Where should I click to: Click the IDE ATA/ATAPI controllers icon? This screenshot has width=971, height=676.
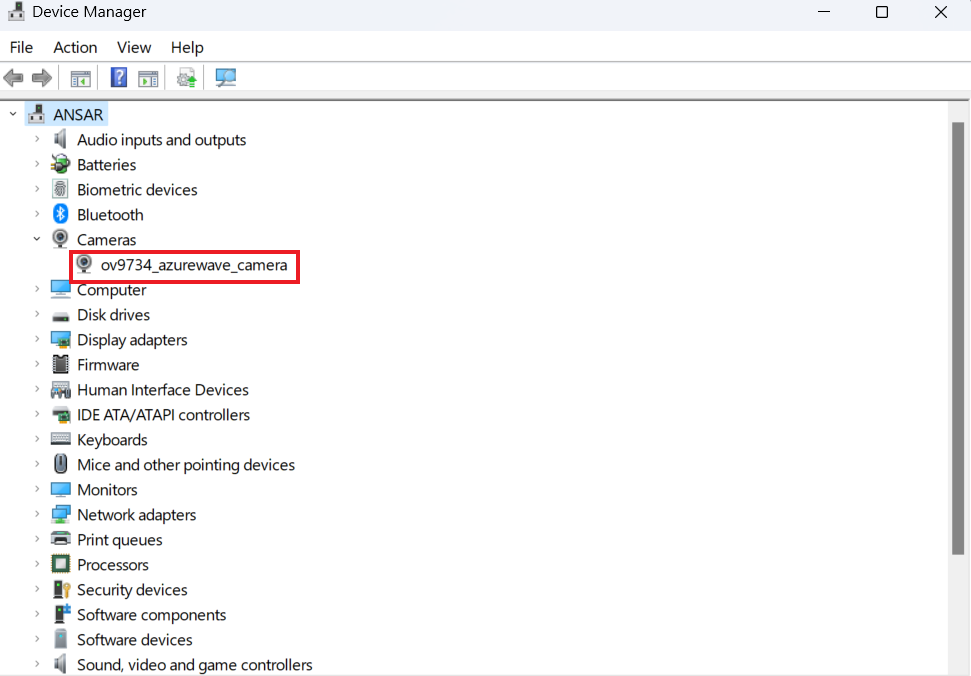(60, 414)
